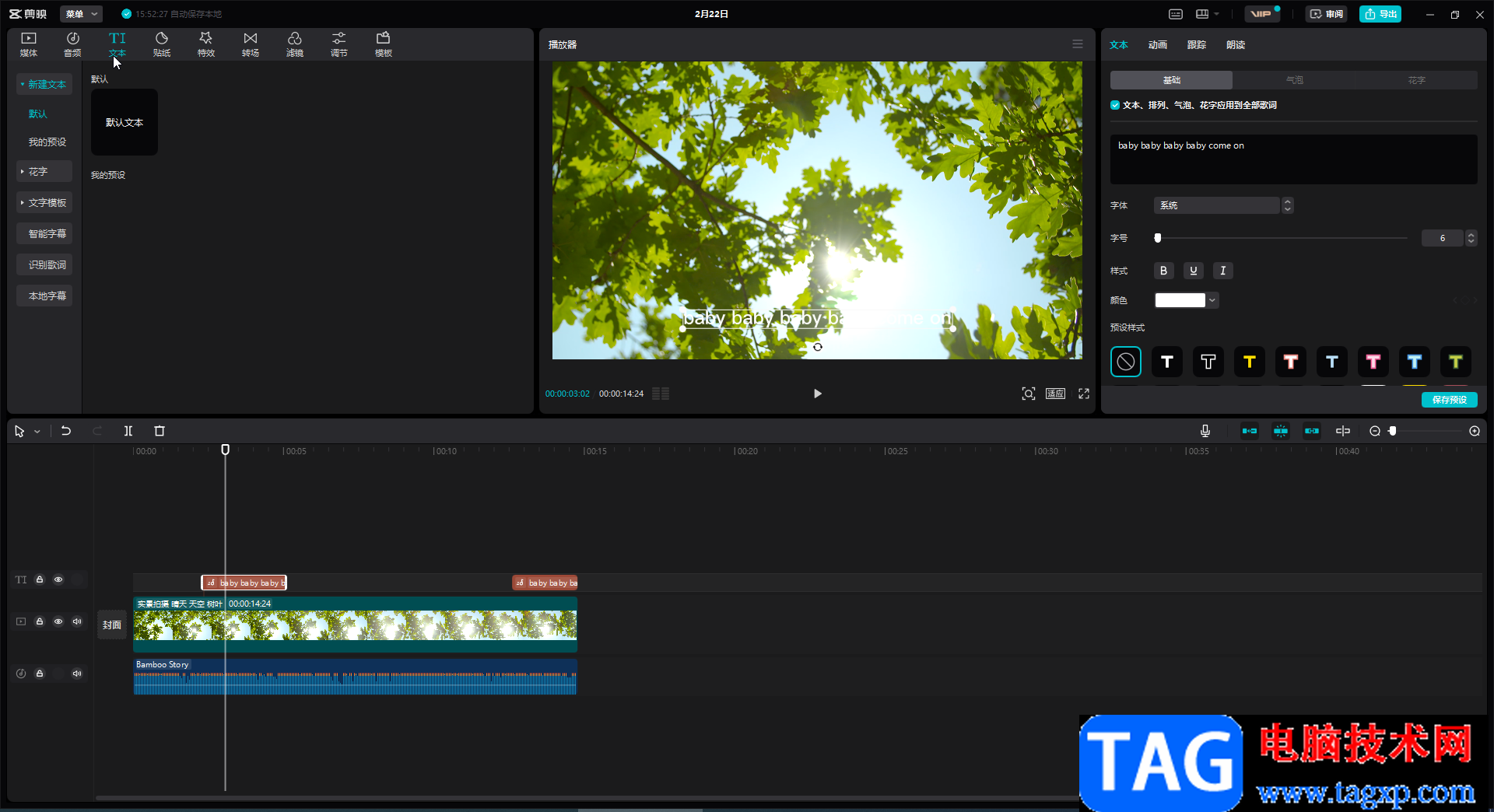Click the undo arrow in timeline toolbar

[x=66, y=431]
